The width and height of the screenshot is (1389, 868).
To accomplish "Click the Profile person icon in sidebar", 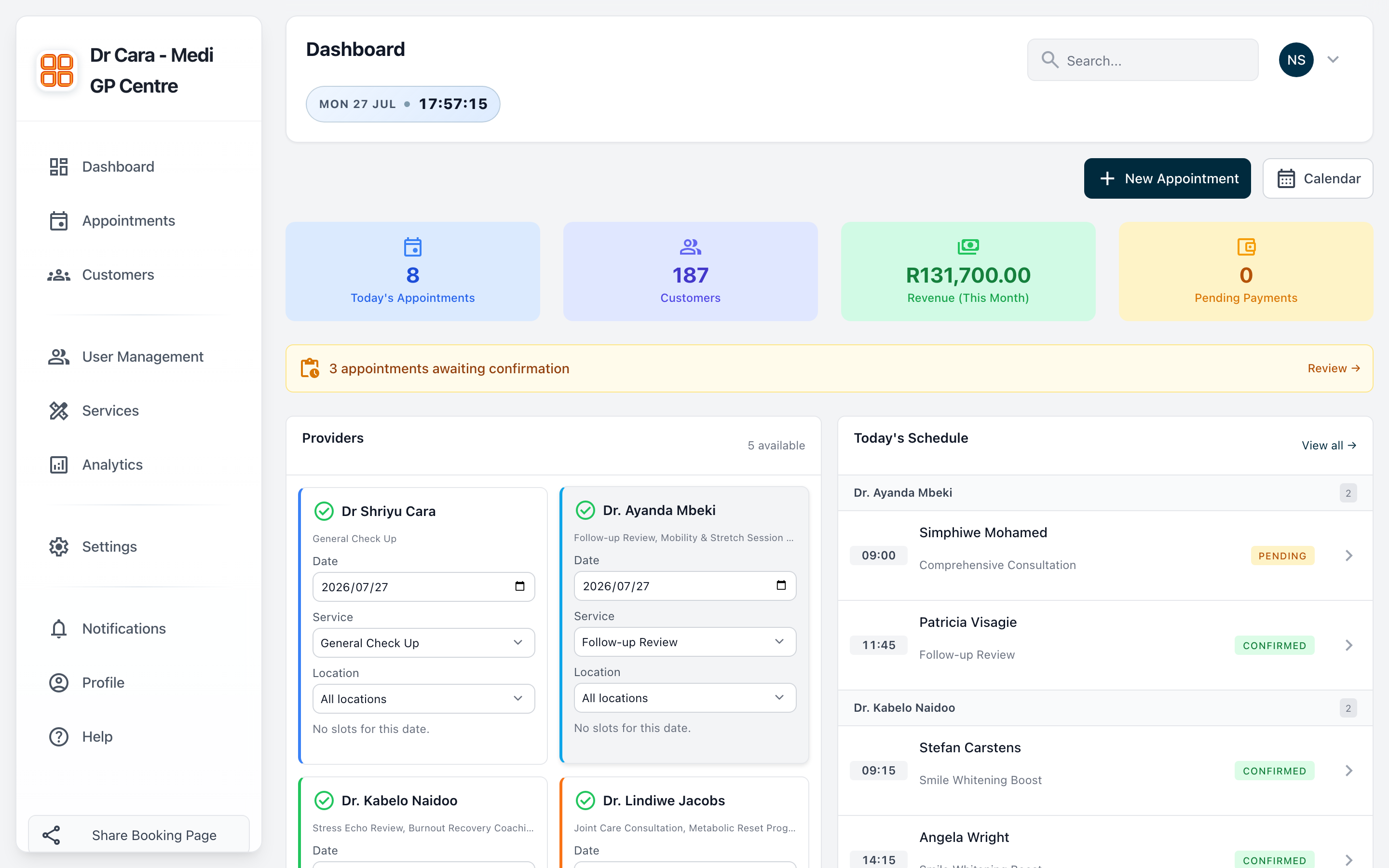I will pyautogui.click(x=58, y=682).
